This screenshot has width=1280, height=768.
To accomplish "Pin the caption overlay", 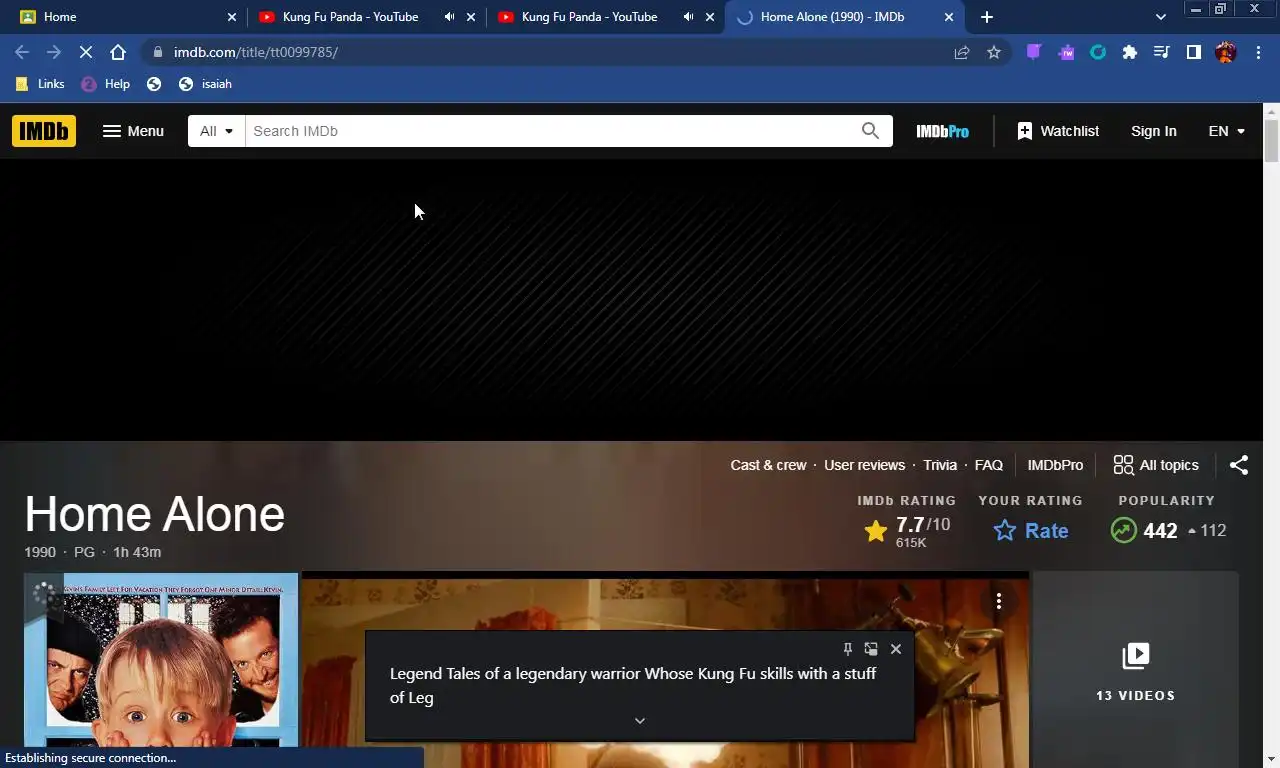I will pyautogui.click(x=848, y=649).
